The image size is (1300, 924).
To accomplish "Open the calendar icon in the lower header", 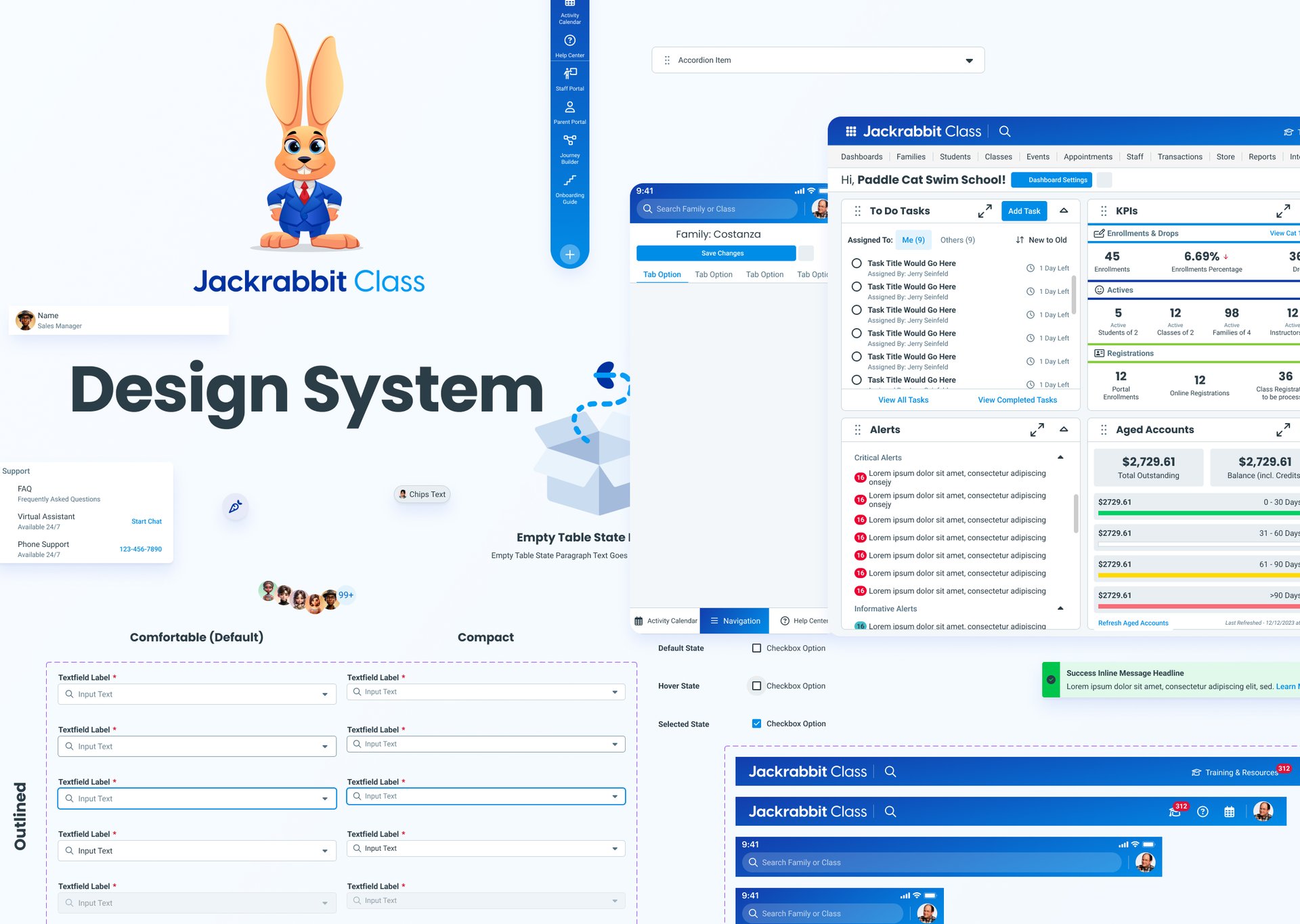I will pyautogui.click(x=1230, y=812).
